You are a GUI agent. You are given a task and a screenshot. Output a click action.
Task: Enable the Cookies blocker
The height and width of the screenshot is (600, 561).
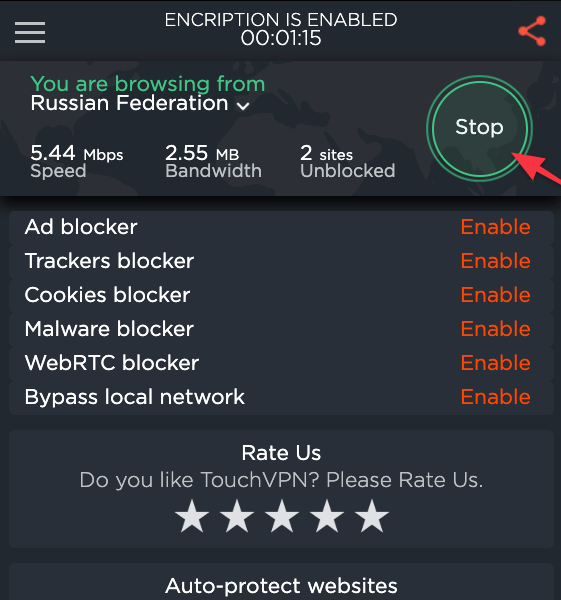coord(496,295)
